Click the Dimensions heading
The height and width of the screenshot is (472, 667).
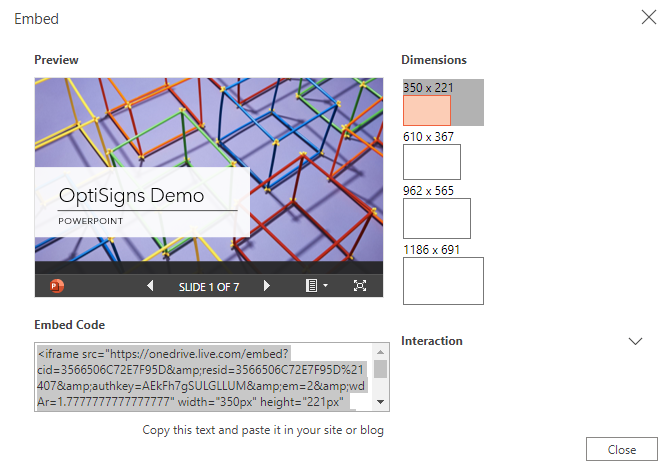pos(434,60)
